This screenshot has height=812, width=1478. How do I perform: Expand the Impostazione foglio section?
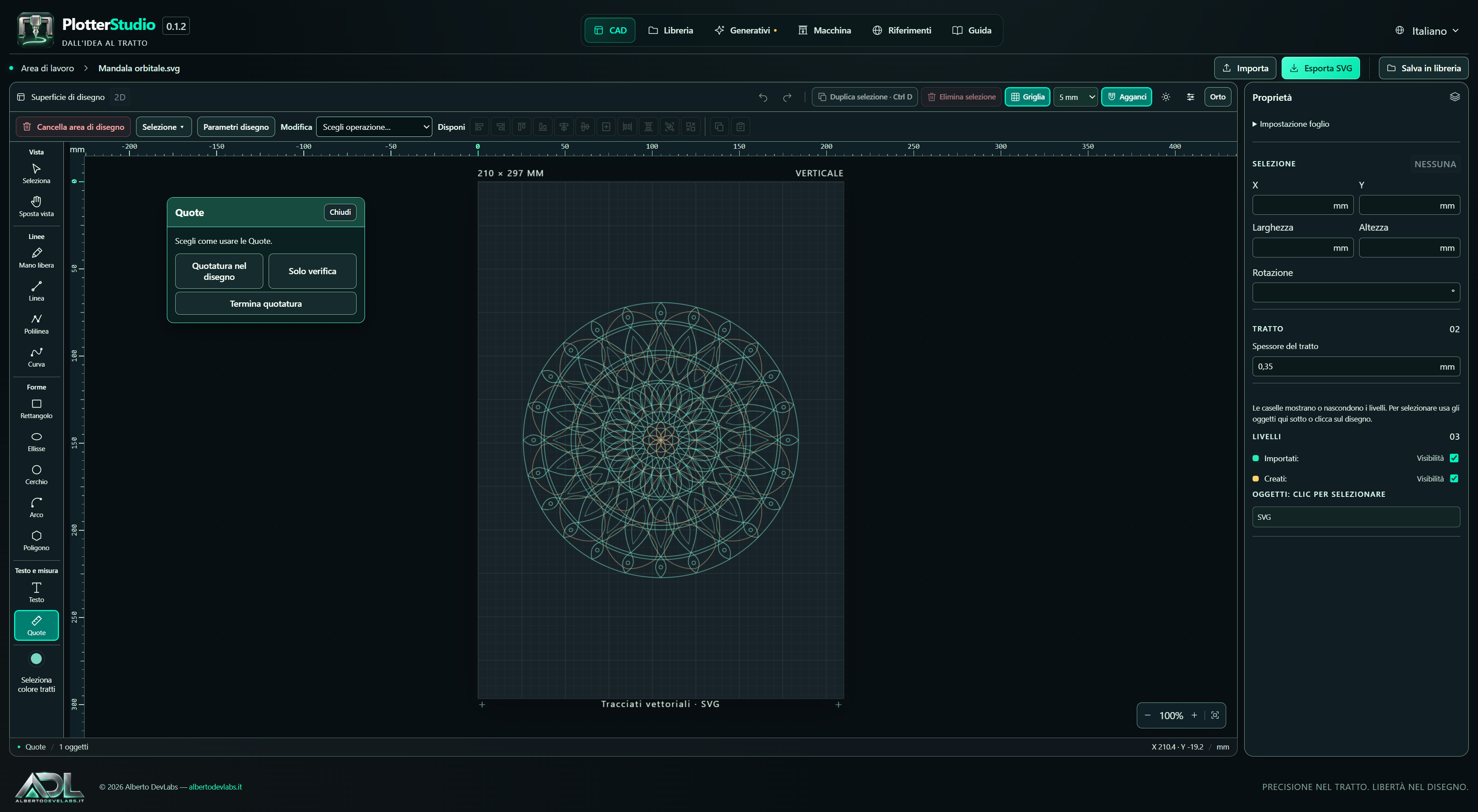pos(1291,124)
